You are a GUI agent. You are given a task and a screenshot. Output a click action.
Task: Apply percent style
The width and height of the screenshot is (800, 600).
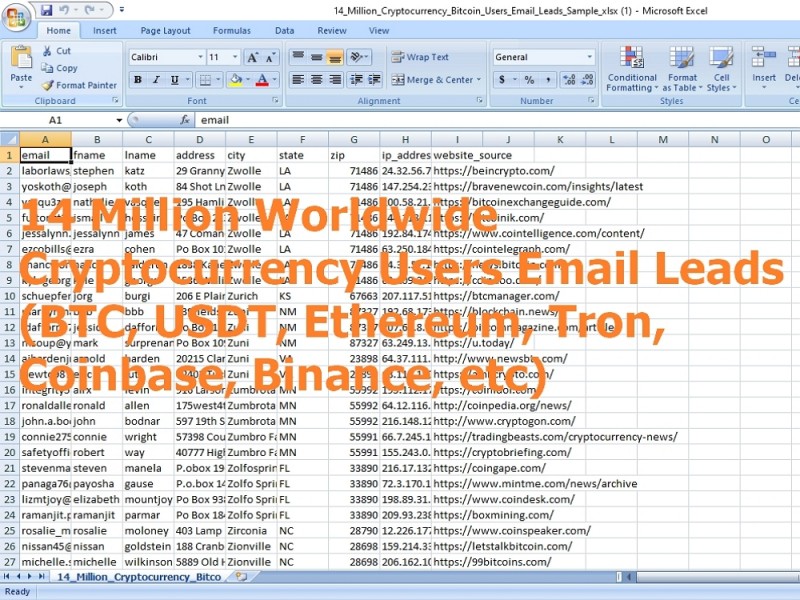point(530,80)
